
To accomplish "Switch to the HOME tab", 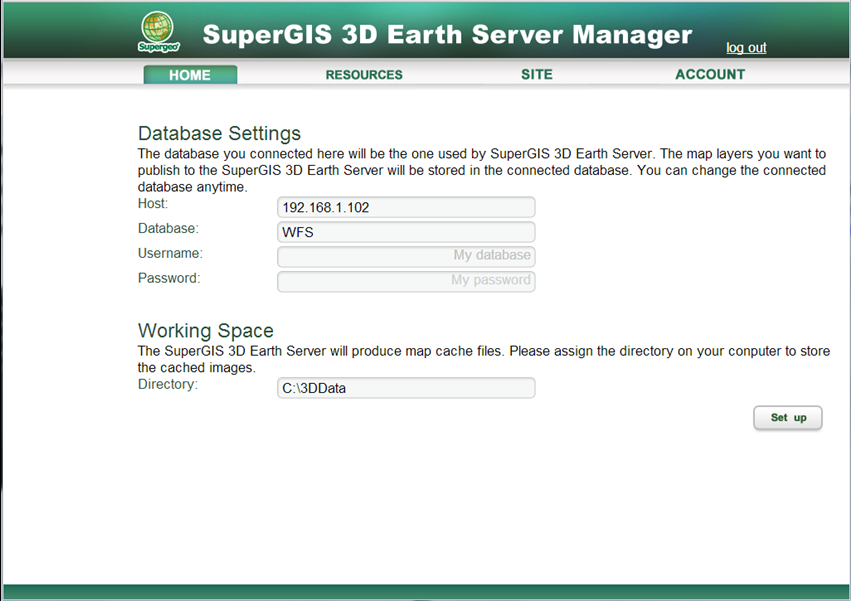I will [190, 75].
